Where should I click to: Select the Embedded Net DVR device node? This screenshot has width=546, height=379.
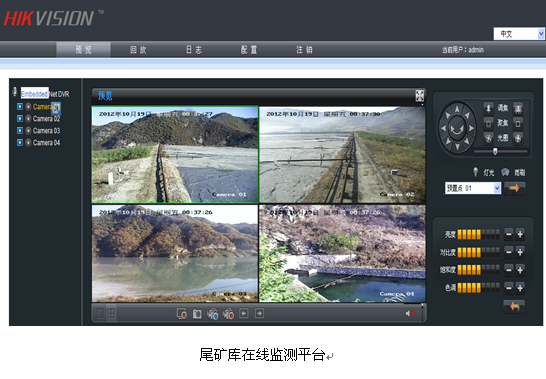(x=45, y=94)
